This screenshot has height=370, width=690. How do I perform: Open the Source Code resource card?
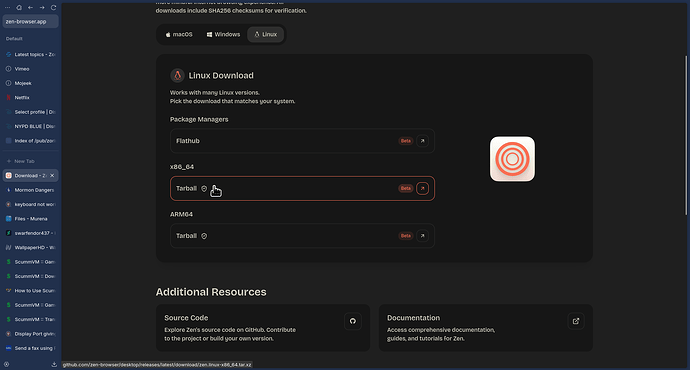263,328
